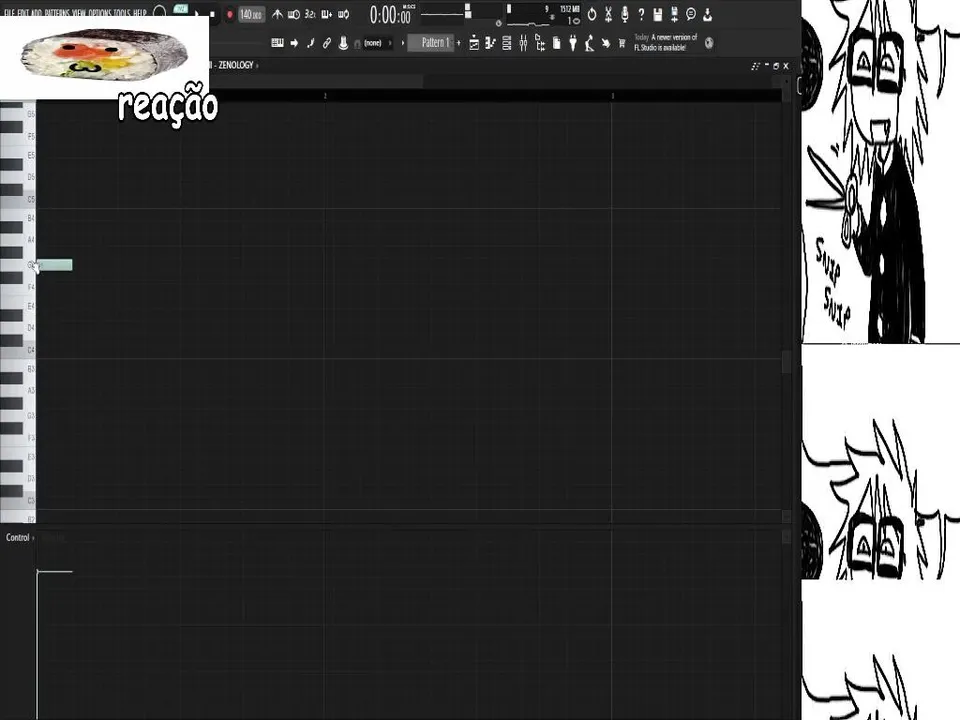The height and width of the screenshot is (720, 960).
Task: Click the C4 piano key
Action: coord(18,350)
